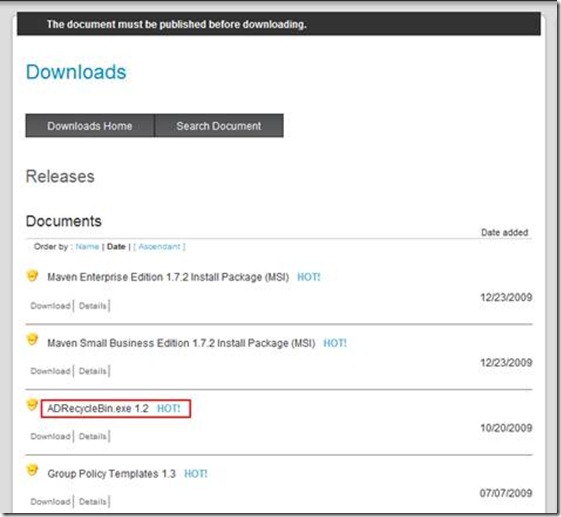Open the Downloads Home tab

point(90,126)
